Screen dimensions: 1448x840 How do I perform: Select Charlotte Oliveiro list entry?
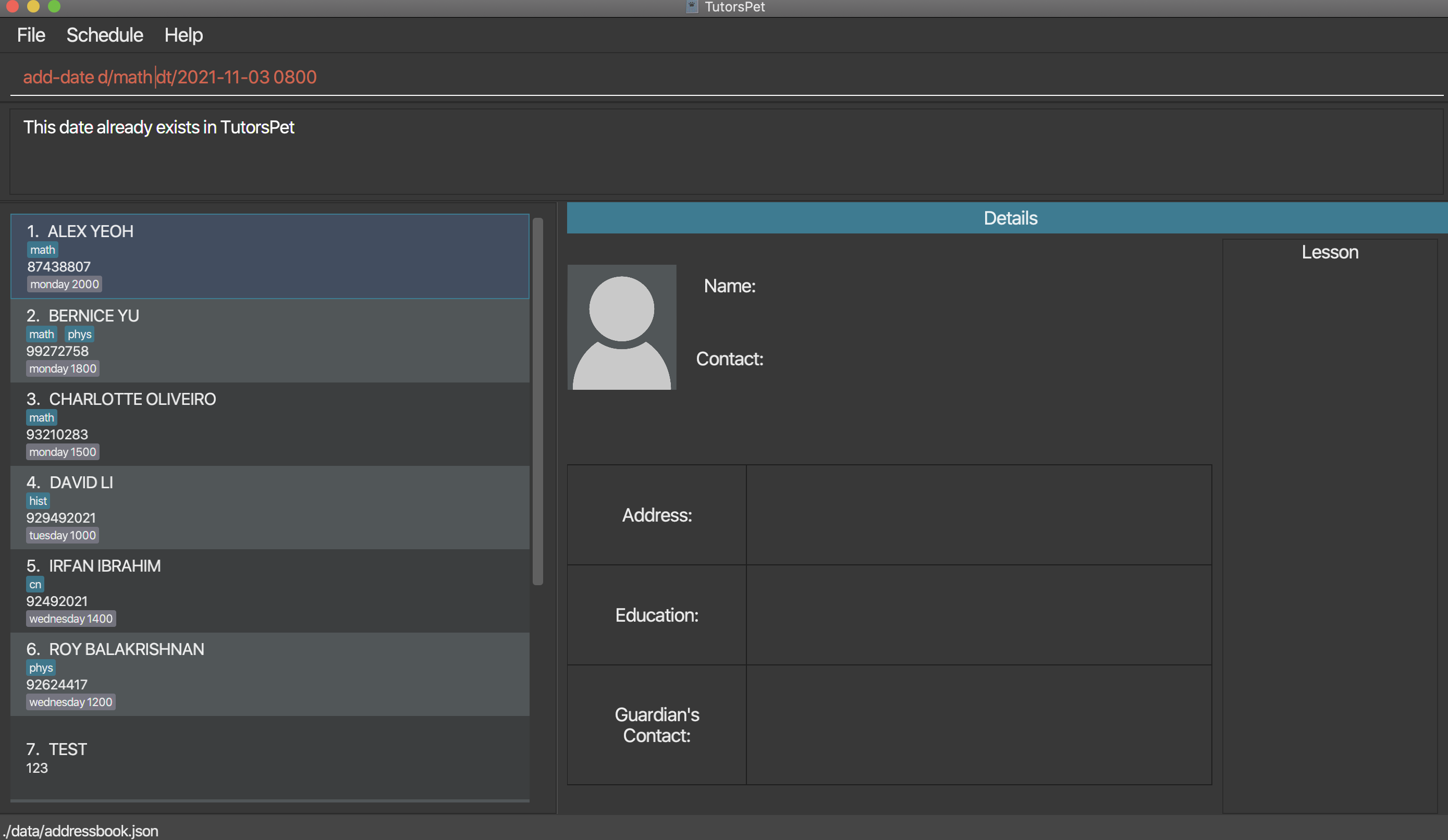(269, 424)
